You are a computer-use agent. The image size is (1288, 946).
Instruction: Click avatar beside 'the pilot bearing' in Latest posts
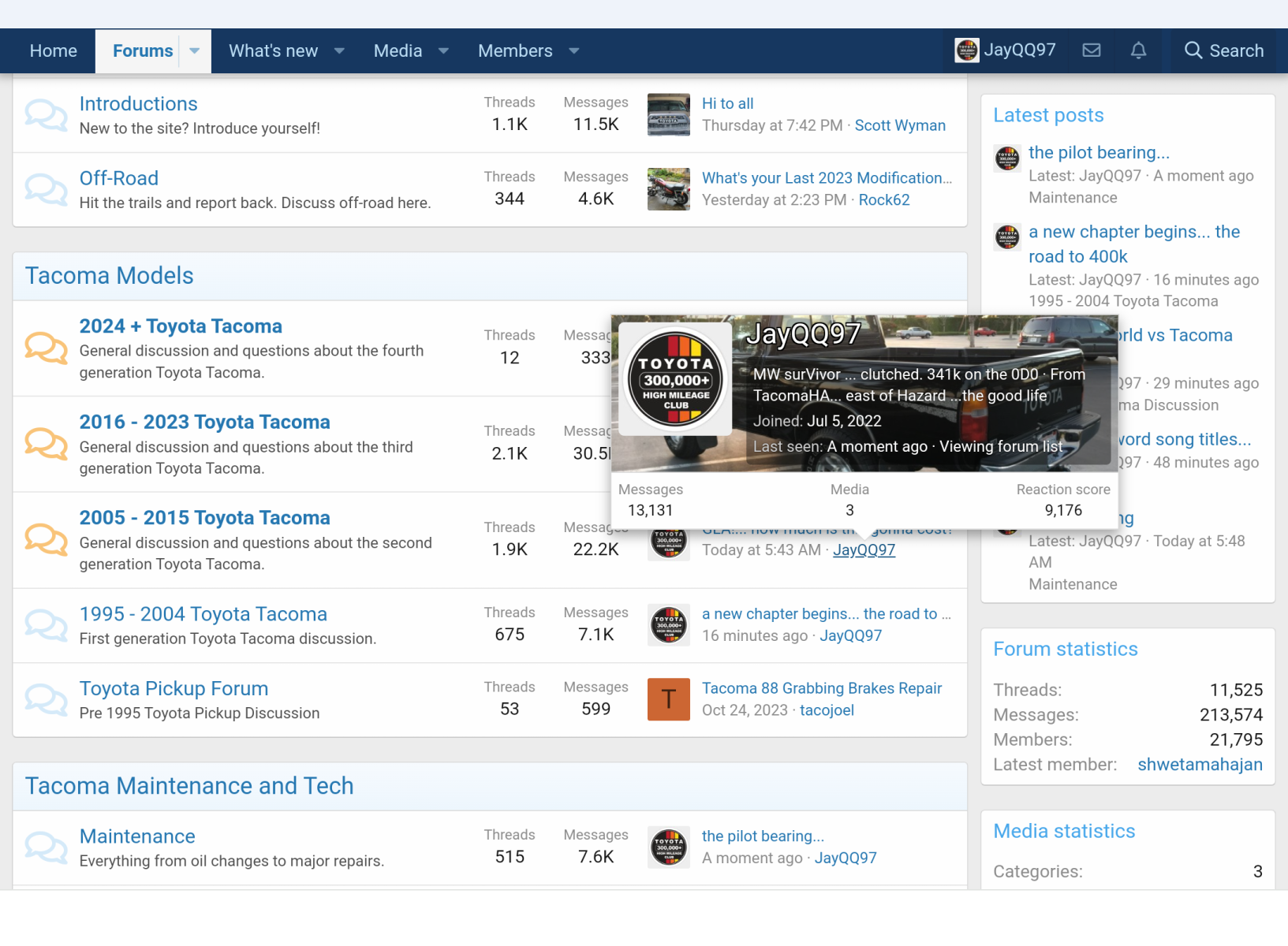pyautogui.click(x=1007, y=158)
